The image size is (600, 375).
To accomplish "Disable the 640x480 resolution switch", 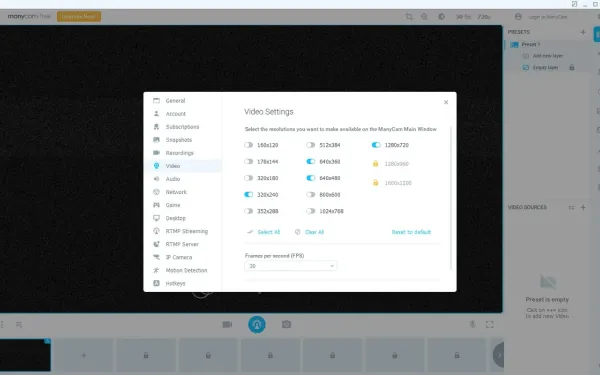I will (x=311, y=178).
